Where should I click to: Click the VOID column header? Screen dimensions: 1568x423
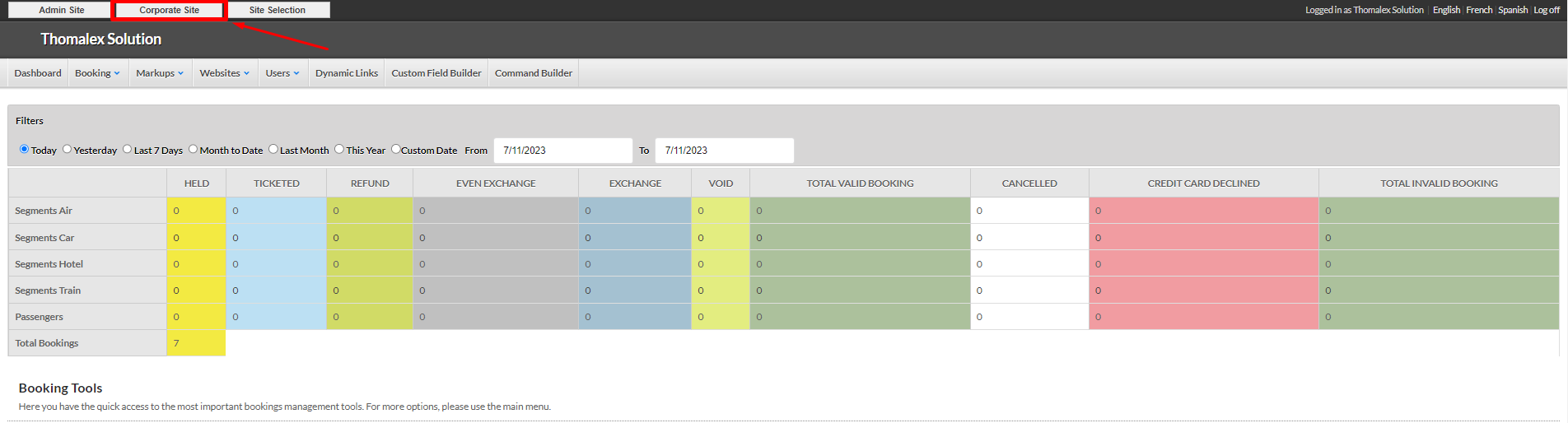coord(721,184)
